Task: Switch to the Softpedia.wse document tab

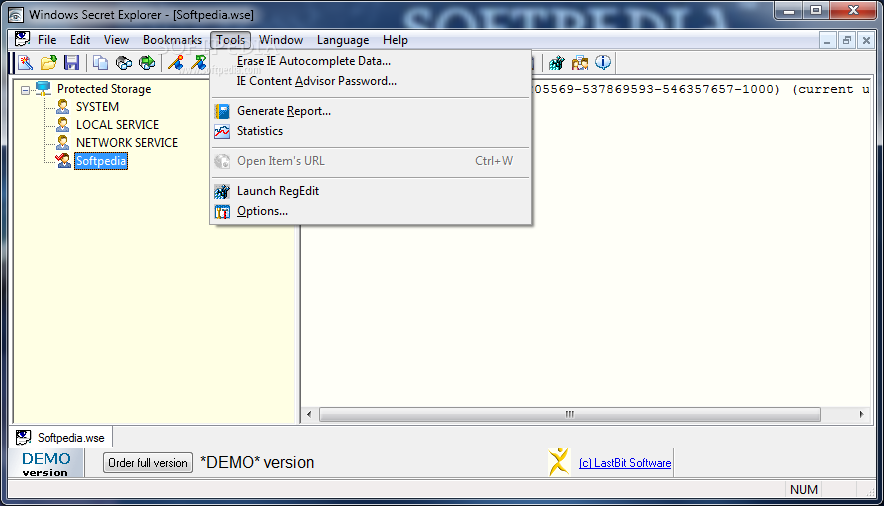Action: [x=61, y=437]
